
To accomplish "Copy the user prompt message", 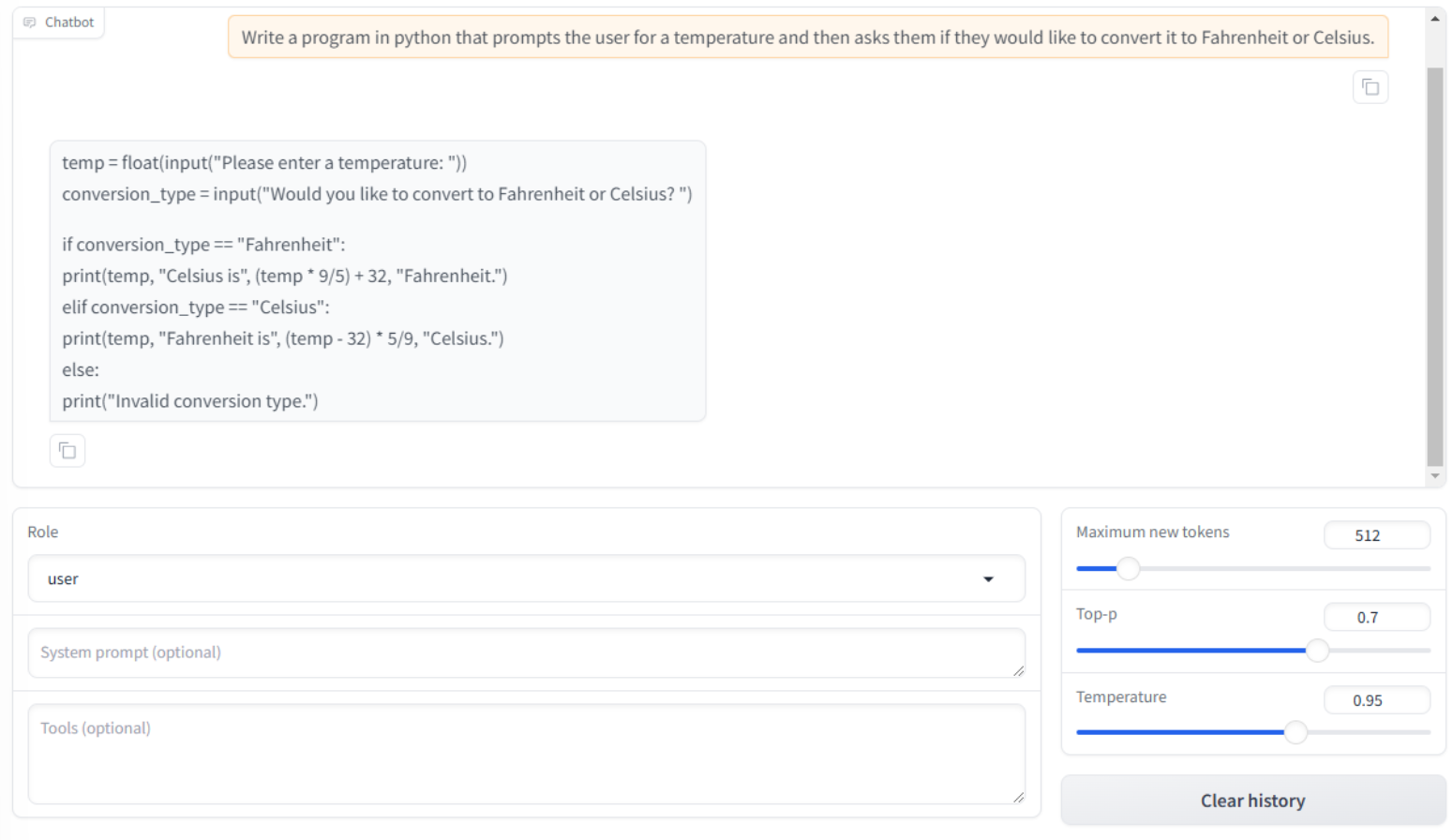I will coord(1370,87).
